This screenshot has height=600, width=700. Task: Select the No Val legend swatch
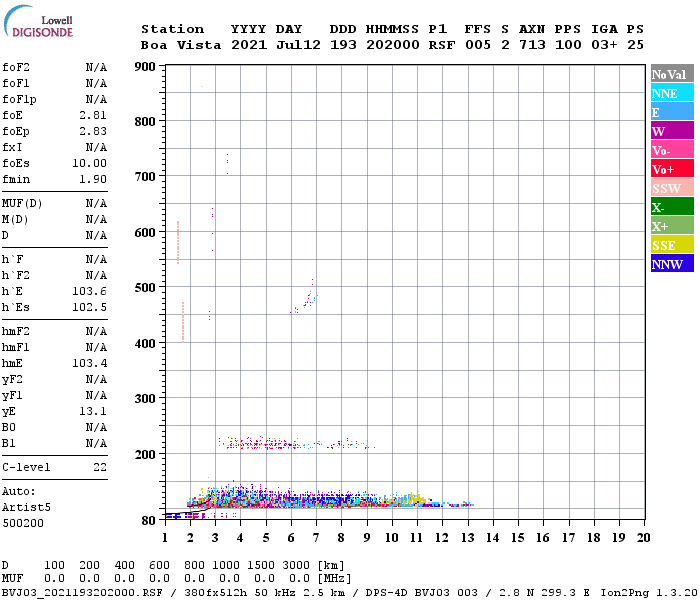coord(672,74)
